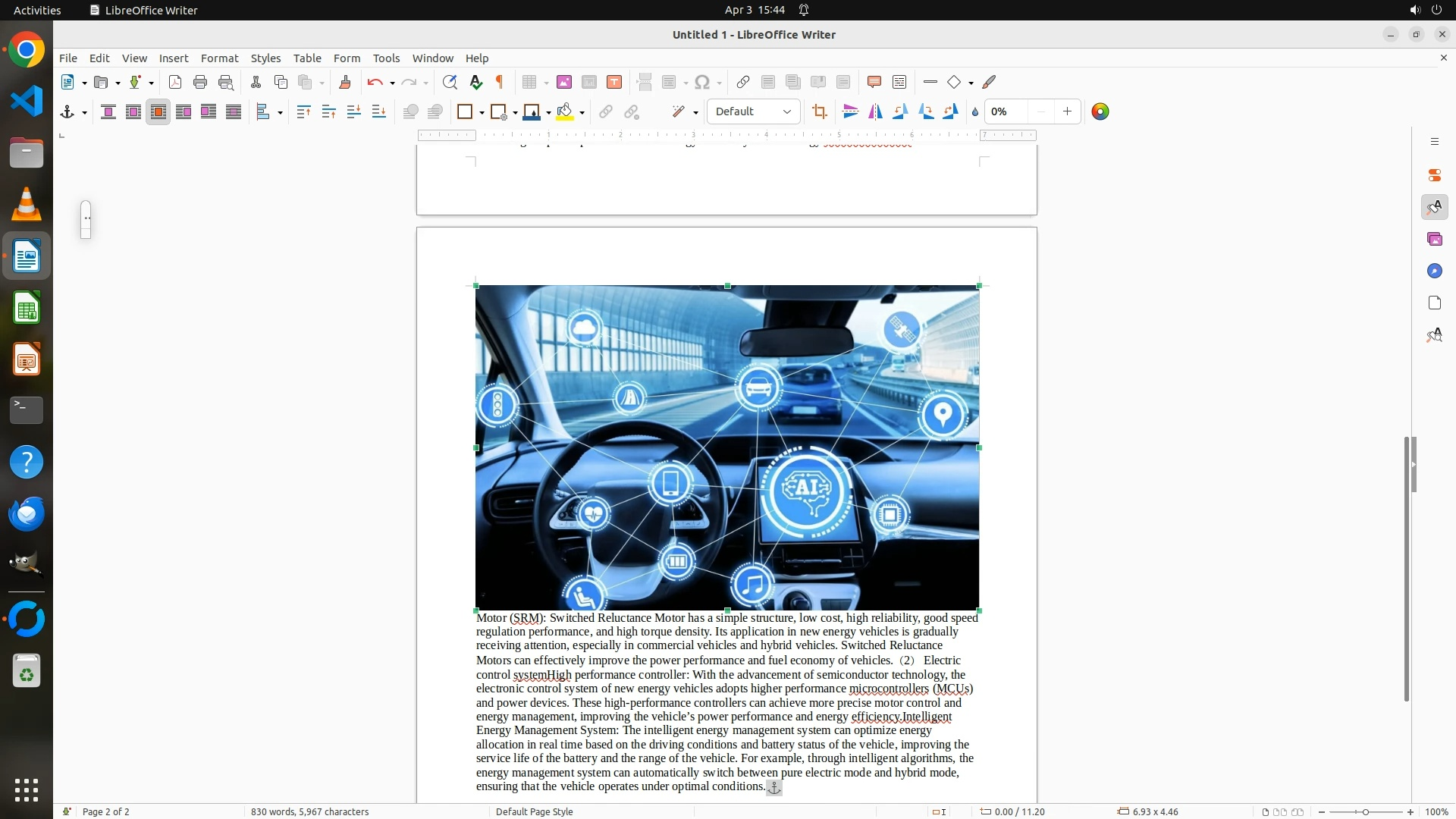Enable Wrap Off (None) for image

click(x=108, y=112)
